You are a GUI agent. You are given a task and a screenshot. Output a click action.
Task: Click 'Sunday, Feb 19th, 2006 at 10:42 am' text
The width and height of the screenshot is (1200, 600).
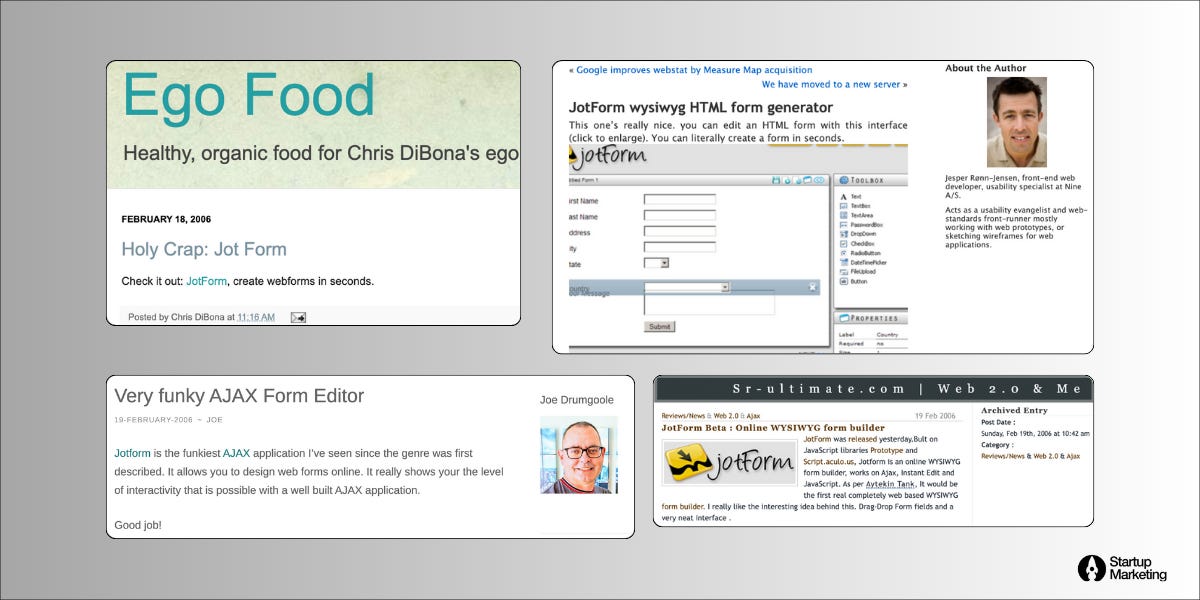tap(1035, 434)
